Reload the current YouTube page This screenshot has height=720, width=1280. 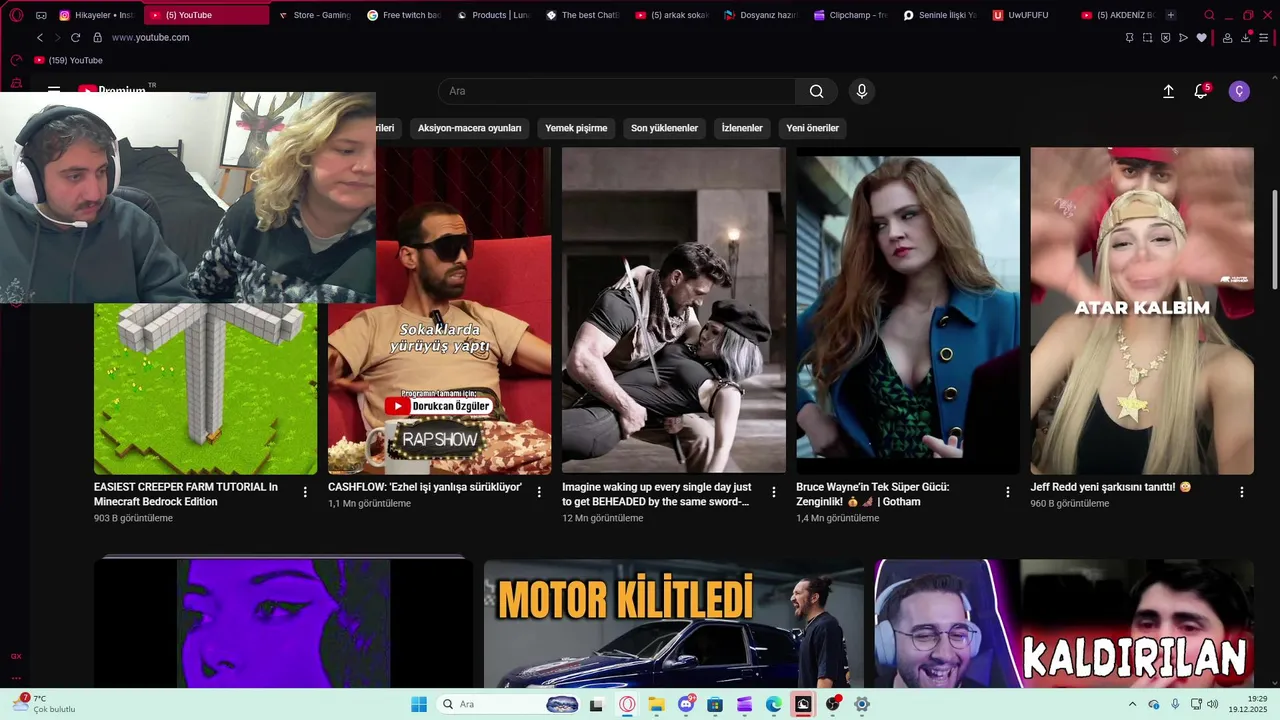pyautogui.click(x=75, y=37)
